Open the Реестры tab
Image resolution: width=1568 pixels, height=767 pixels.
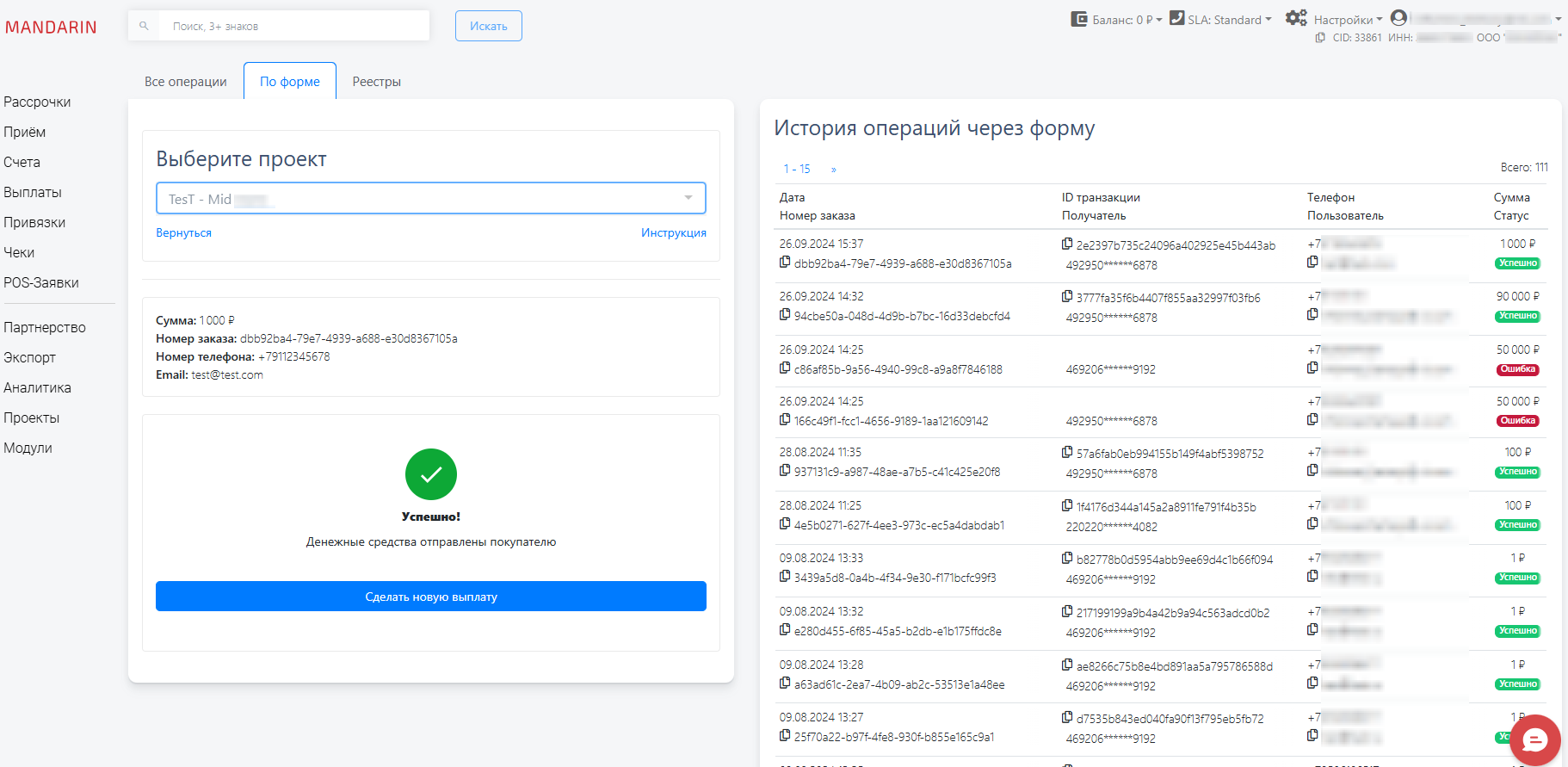(376, 82)
